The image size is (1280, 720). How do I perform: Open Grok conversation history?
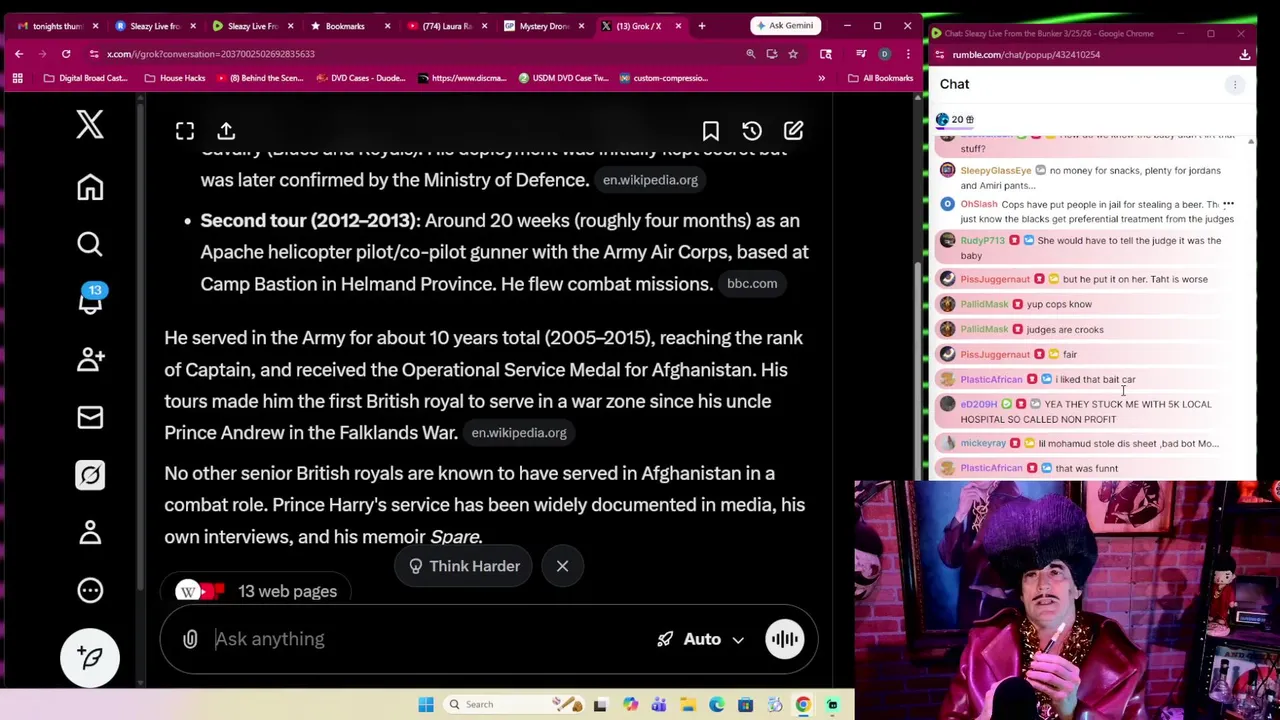point(752,131)
